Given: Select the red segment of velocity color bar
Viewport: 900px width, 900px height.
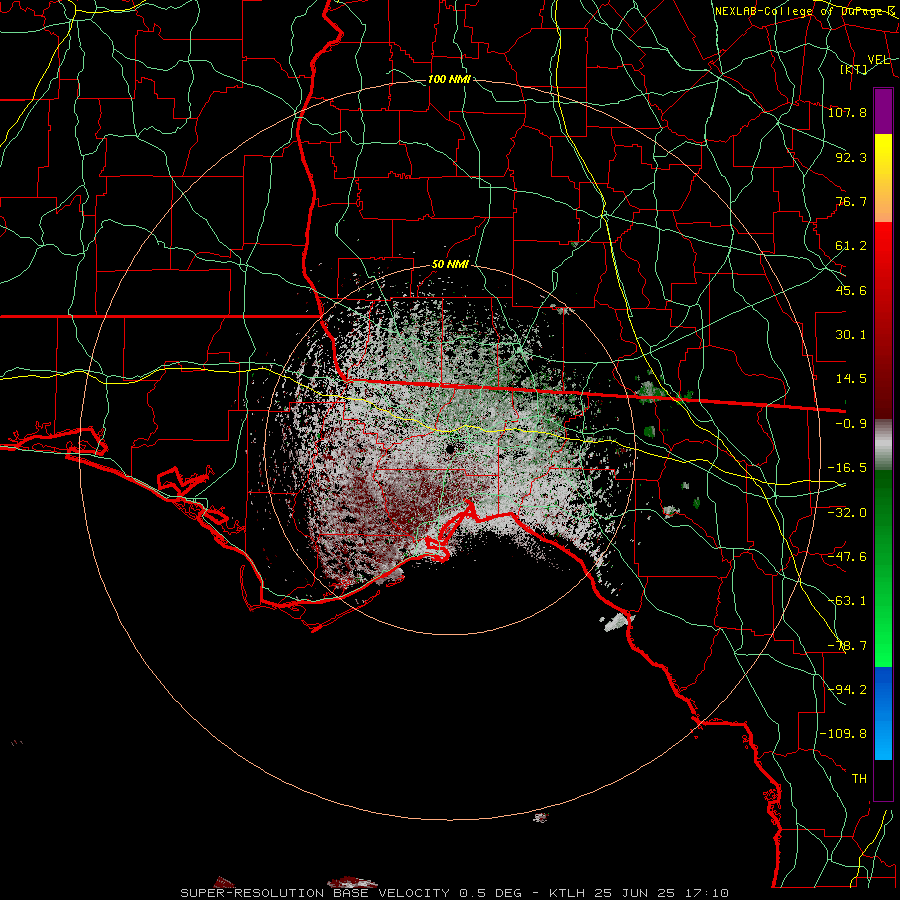Looking at the screenshot, I should point(883,320).
